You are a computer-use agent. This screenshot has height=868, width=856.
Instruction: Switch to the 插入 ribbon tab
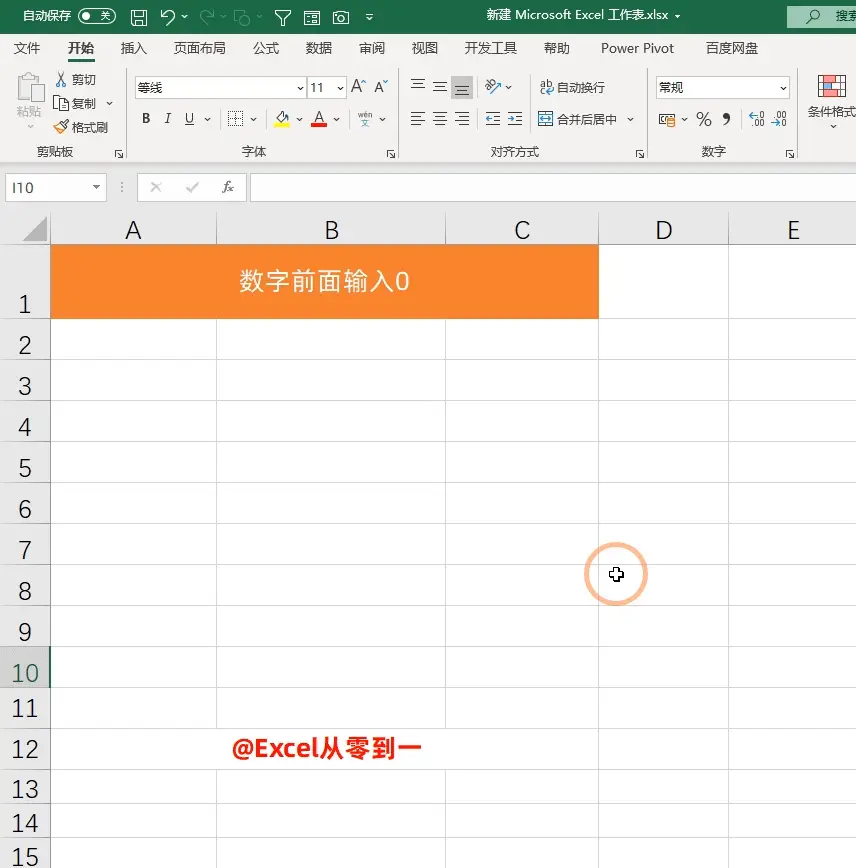tap(135, 47)
